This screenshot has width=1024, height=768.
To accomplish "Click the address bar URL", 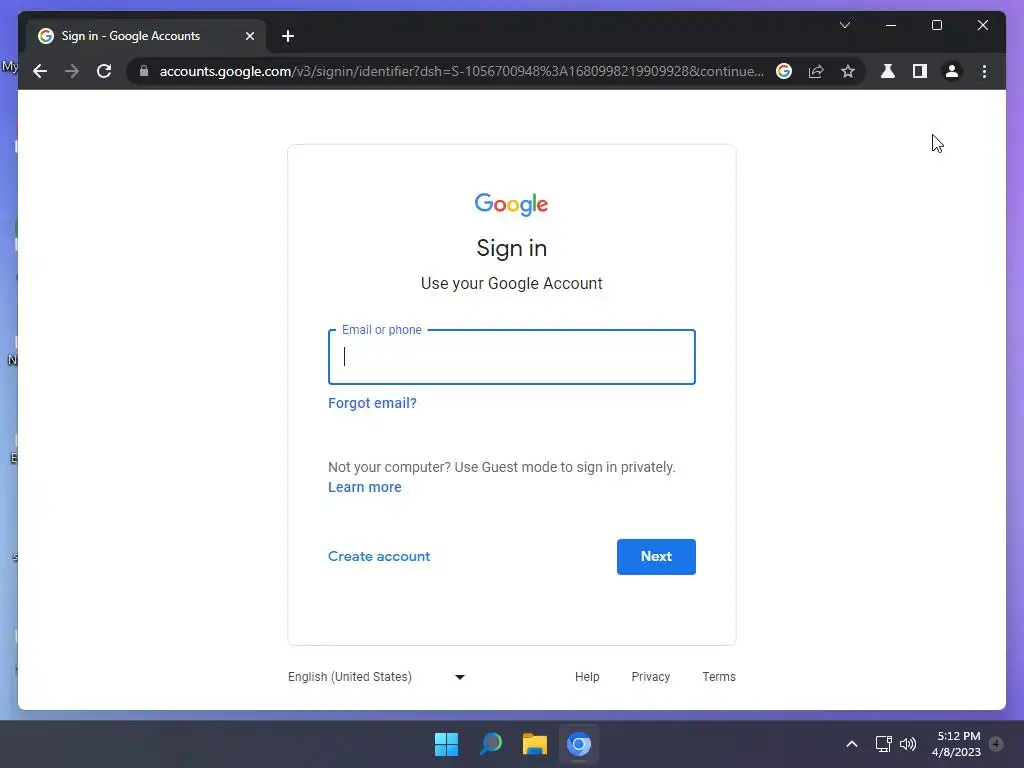I will click(461, 71).
